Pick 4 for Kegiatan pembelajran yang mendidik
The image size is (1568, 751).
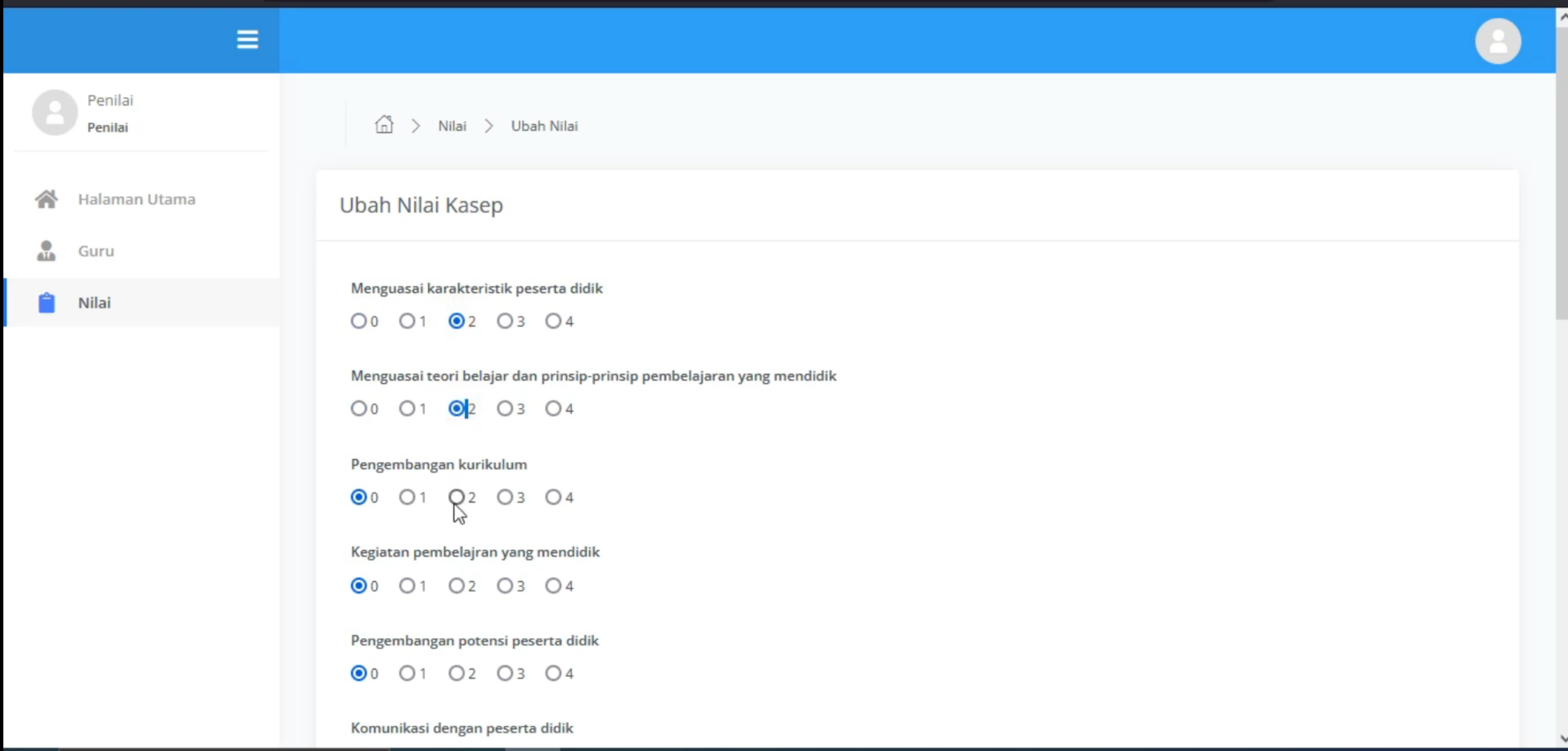tap(553, 585)
